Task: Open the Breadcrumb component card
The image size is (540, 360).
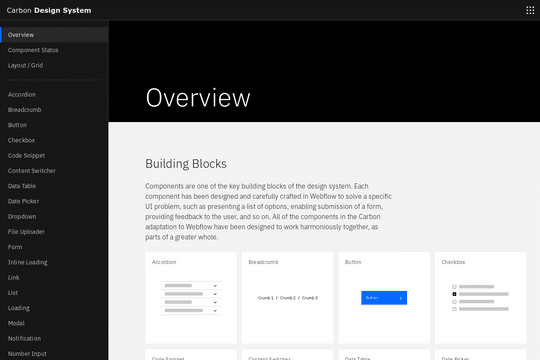Action: tap(288, 298)
